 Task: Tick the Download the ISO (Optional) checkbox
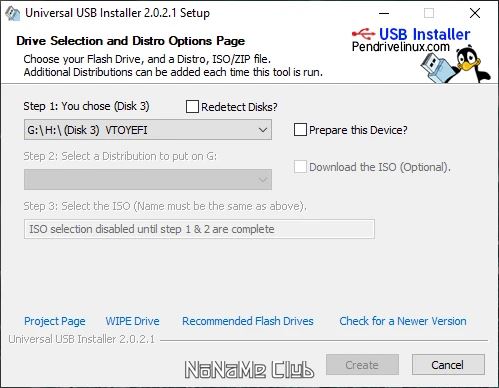tap(300, 167)
